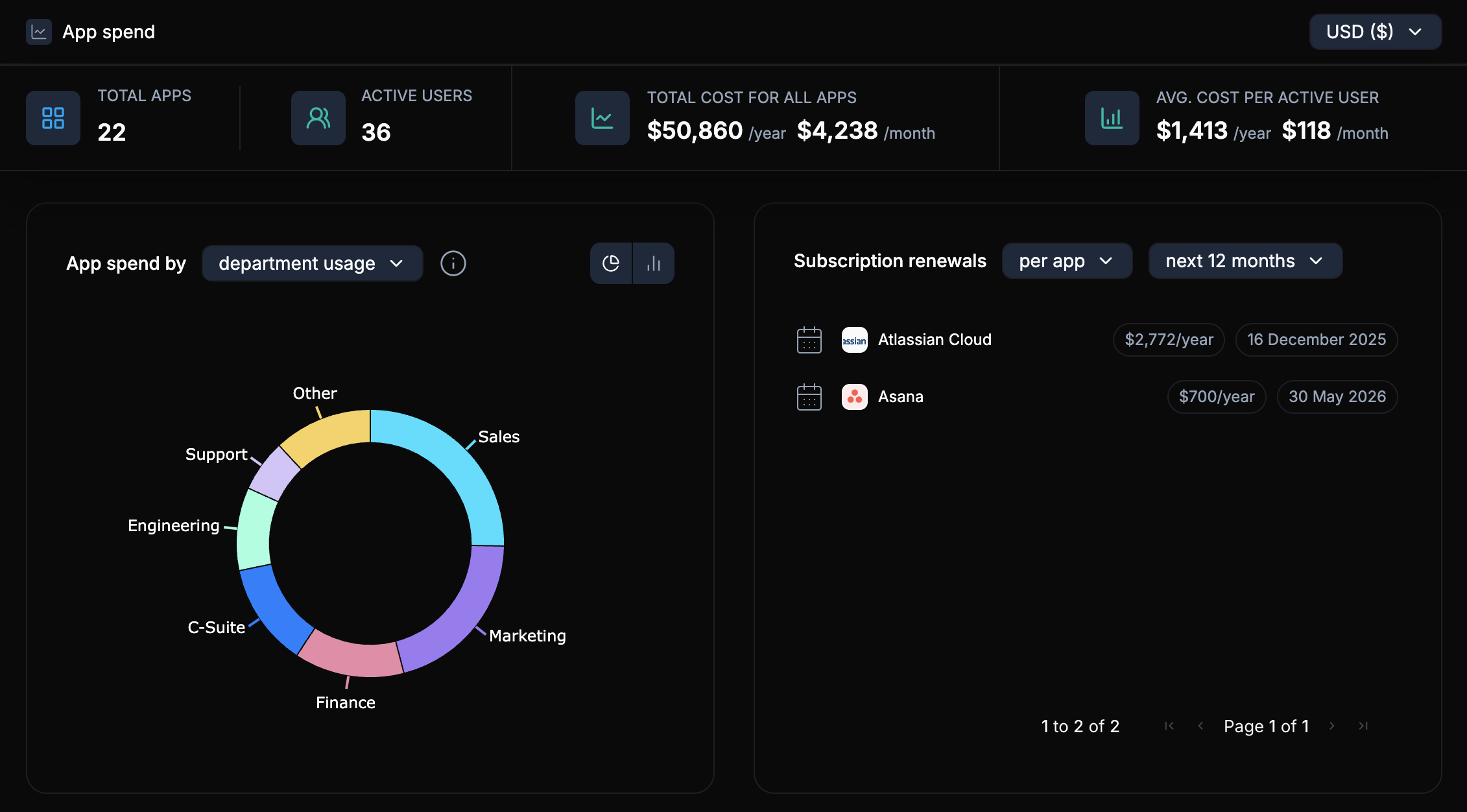Open the next 12 months dropdown
The image size is (1467, 812).
(x=1245, y=261)
